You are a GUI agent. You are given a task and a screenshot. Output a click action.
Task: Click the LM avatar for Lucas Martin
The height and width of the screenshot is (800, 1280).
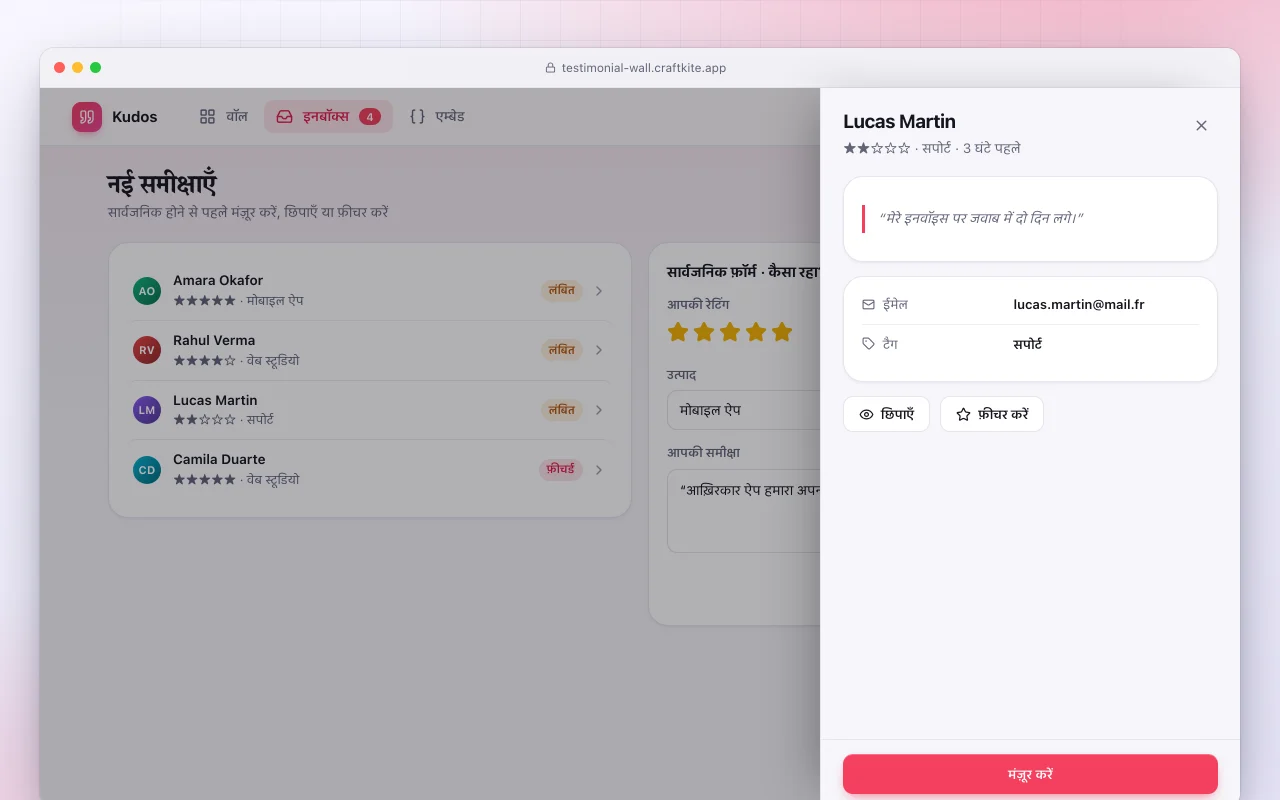point(147,410)
